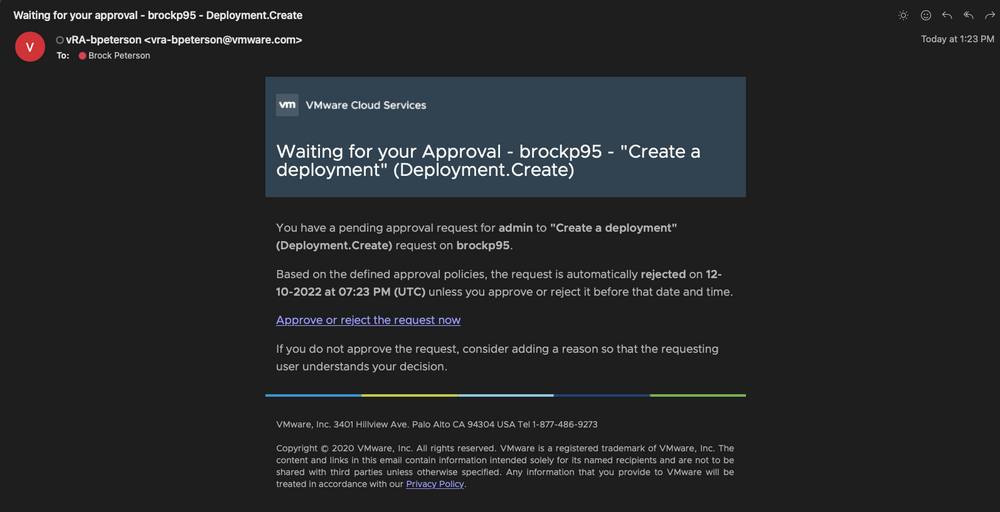Click the VMware vm logo in the banner
Viewport: 1000px width, 512px height.
point(287,105)
